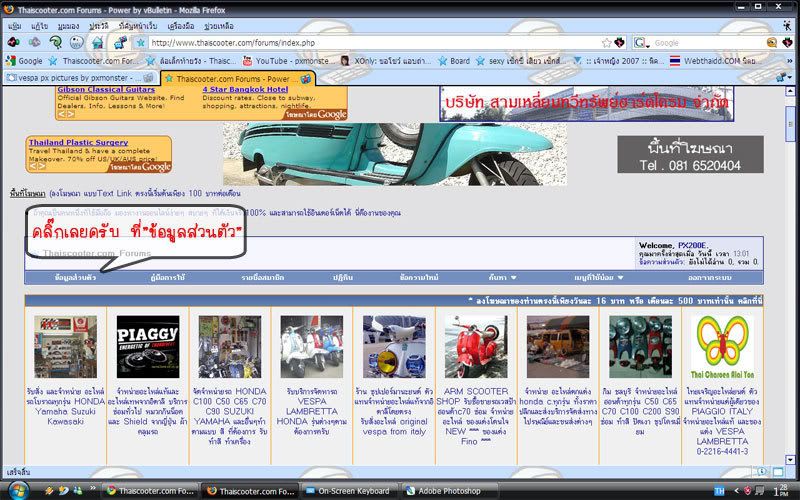The width and height of the screenshot is (800, 500).
Task: Open the เครื่องมือ menu
Action: pyautogui.click(x=181, y=26)
